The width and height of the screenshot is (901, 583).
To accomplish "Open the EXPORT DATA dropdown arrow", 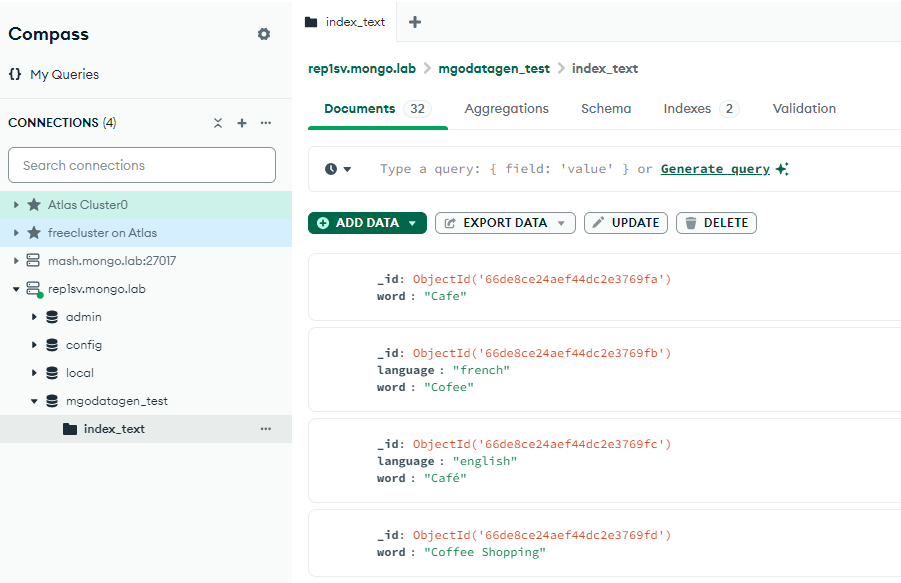I will [x=561, y=223].
